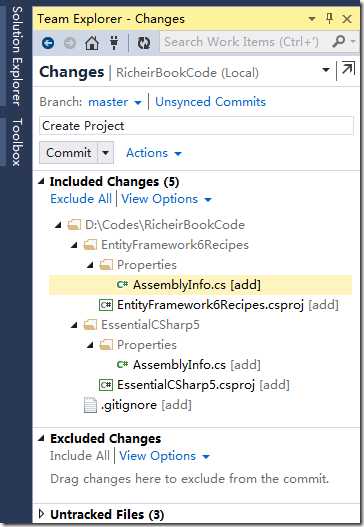Click the Unsynced Commits link

(210, 102)
